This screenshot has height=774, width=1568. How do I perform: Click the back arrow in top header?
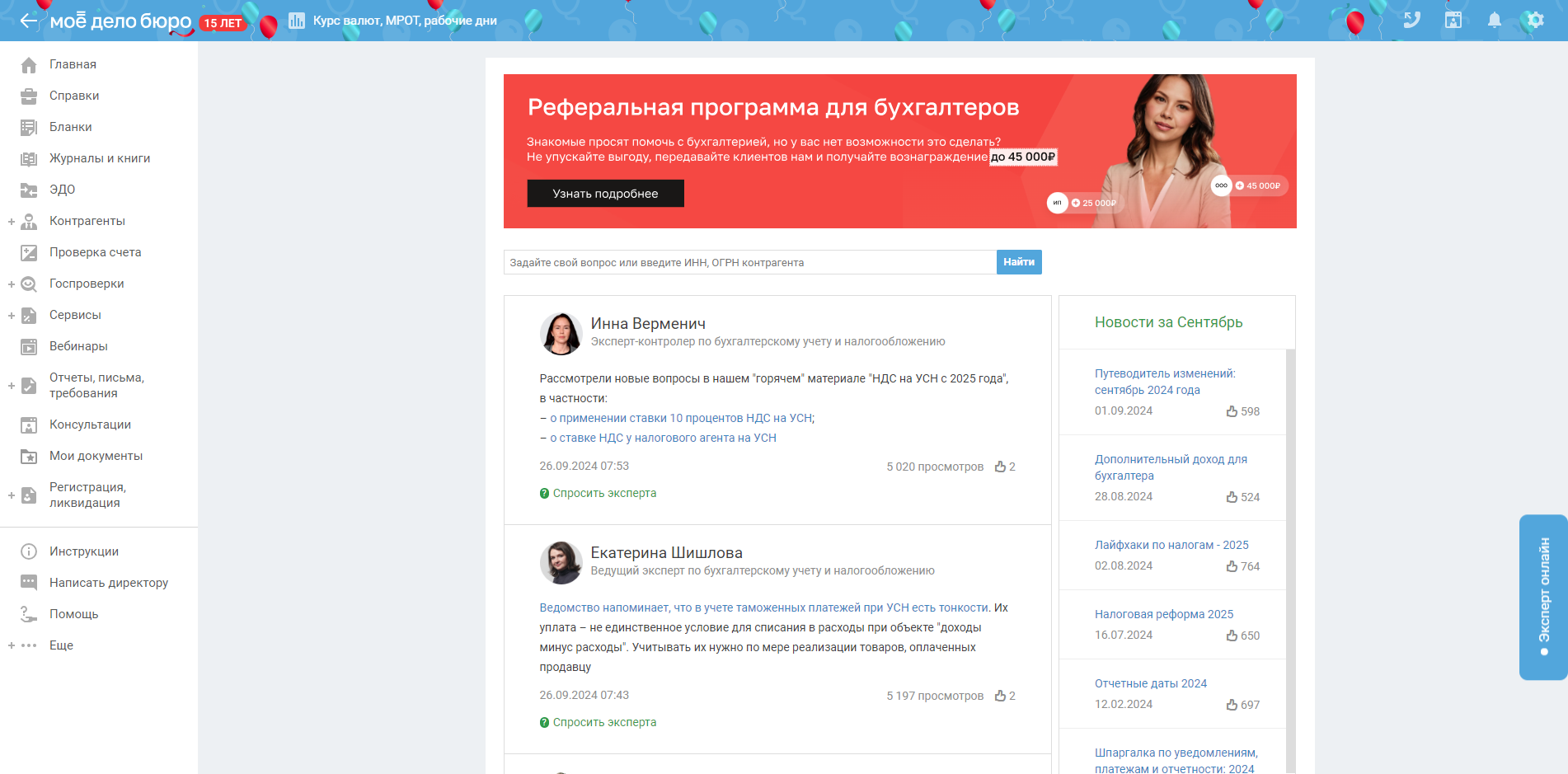29,21
